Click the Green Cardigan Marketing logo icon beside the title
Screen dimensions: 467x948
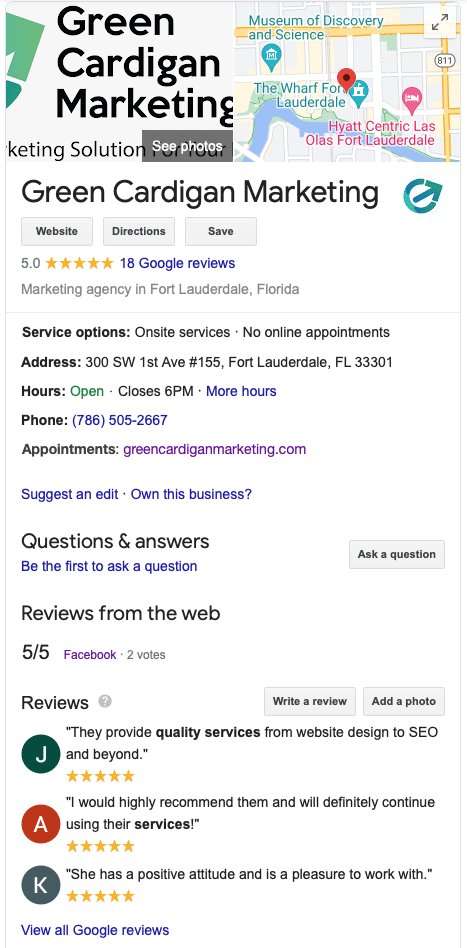pos(423,195)
